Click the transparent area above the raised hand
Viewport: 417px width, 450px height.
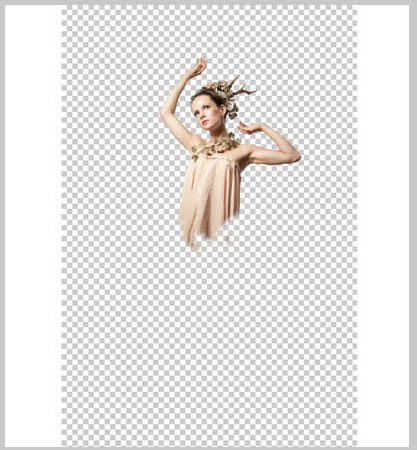click(209, 32)
